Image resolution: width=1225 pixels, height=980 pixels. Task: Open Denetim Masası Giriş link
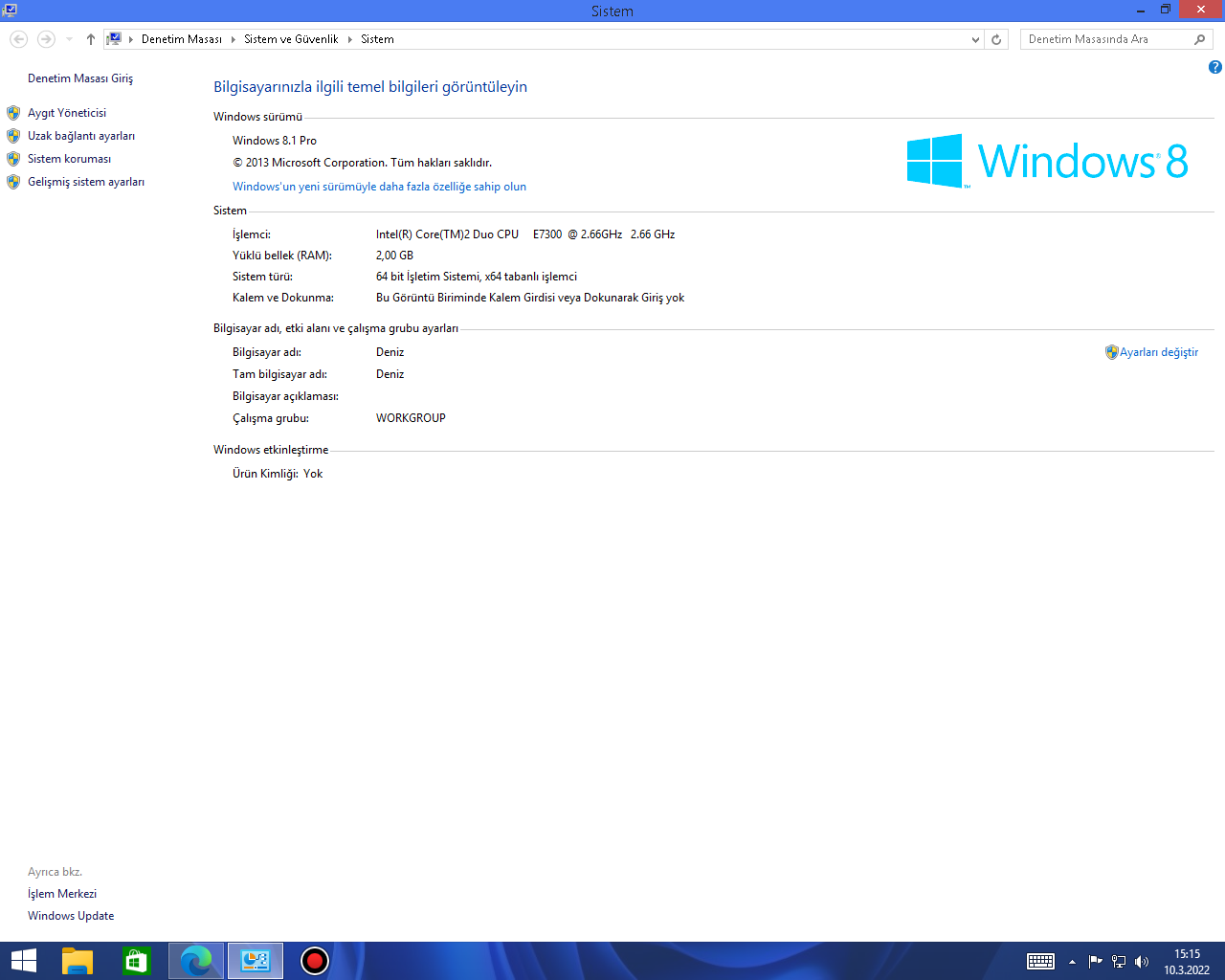click(80, 78)
